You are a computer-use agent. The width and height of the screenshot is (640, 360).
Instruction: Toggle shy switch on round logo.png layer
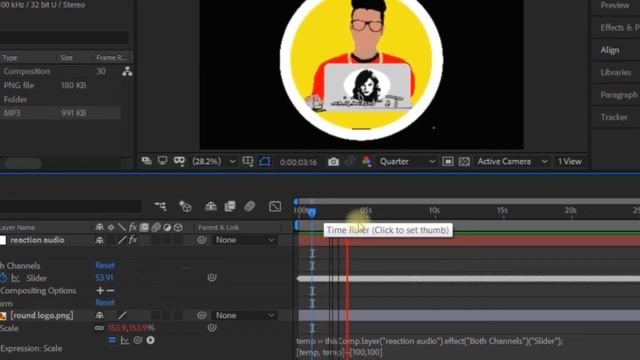coord(100,315)
